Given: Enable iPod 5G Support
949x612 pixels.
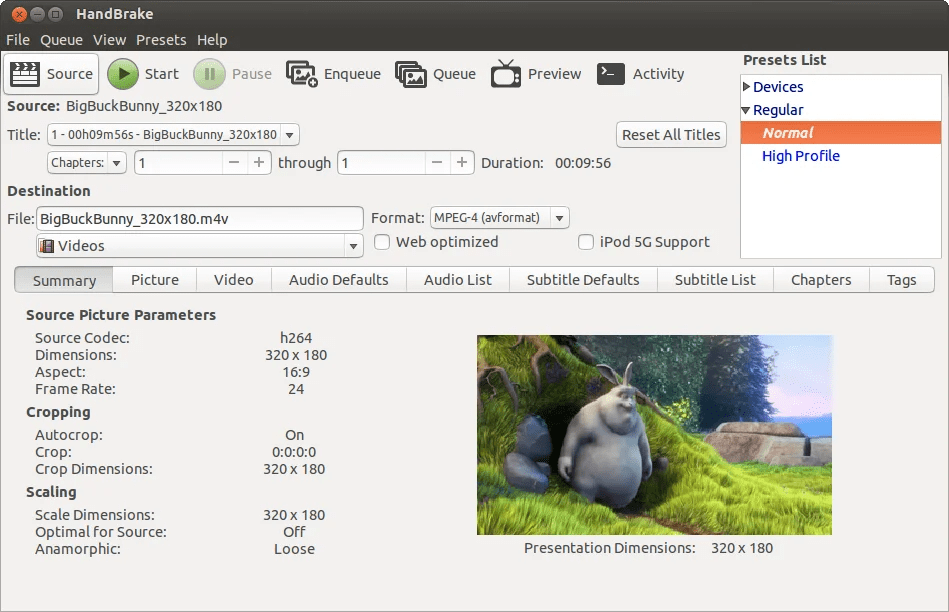Looking at the screenshot, I should [585, 241].
